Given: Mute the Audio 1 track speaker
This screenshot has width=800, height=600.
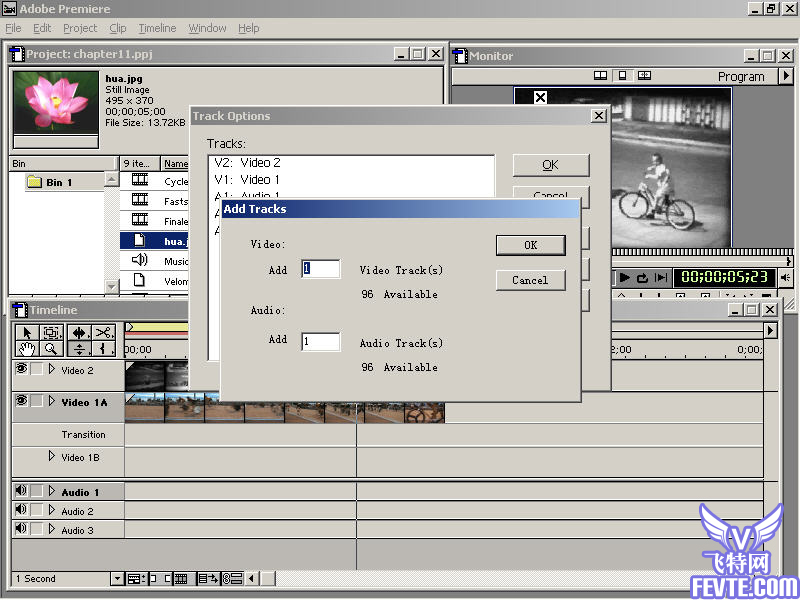Looking at the screenshot, I should click(21, 491).
